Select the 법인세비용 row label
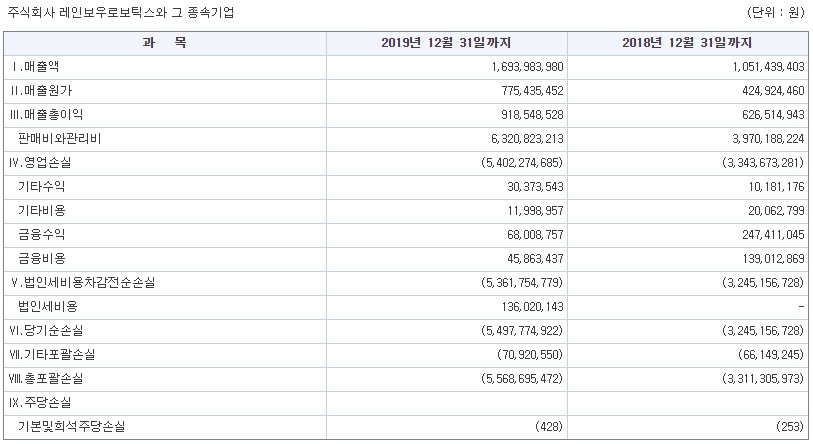This screenshot has height=444, width=813. [x=48, y=307]
